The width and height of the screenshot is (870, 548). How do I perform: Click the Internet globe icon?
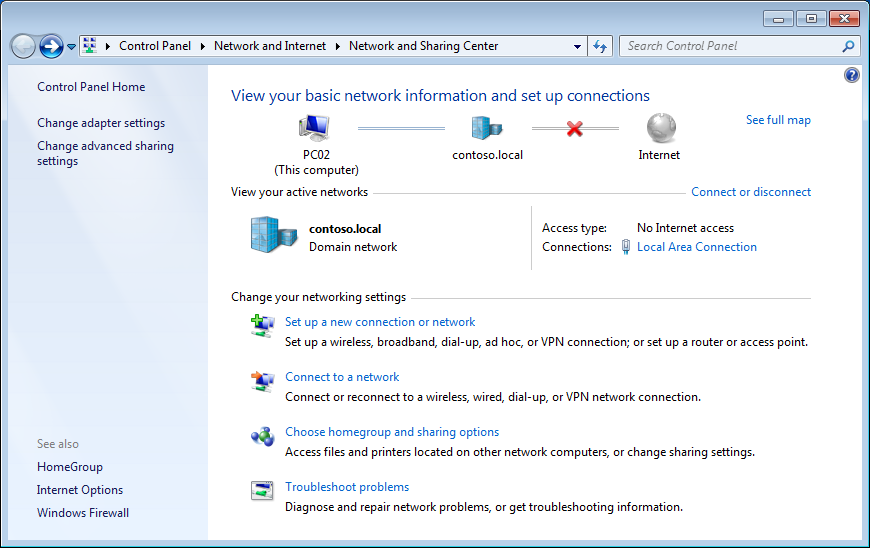660,128
